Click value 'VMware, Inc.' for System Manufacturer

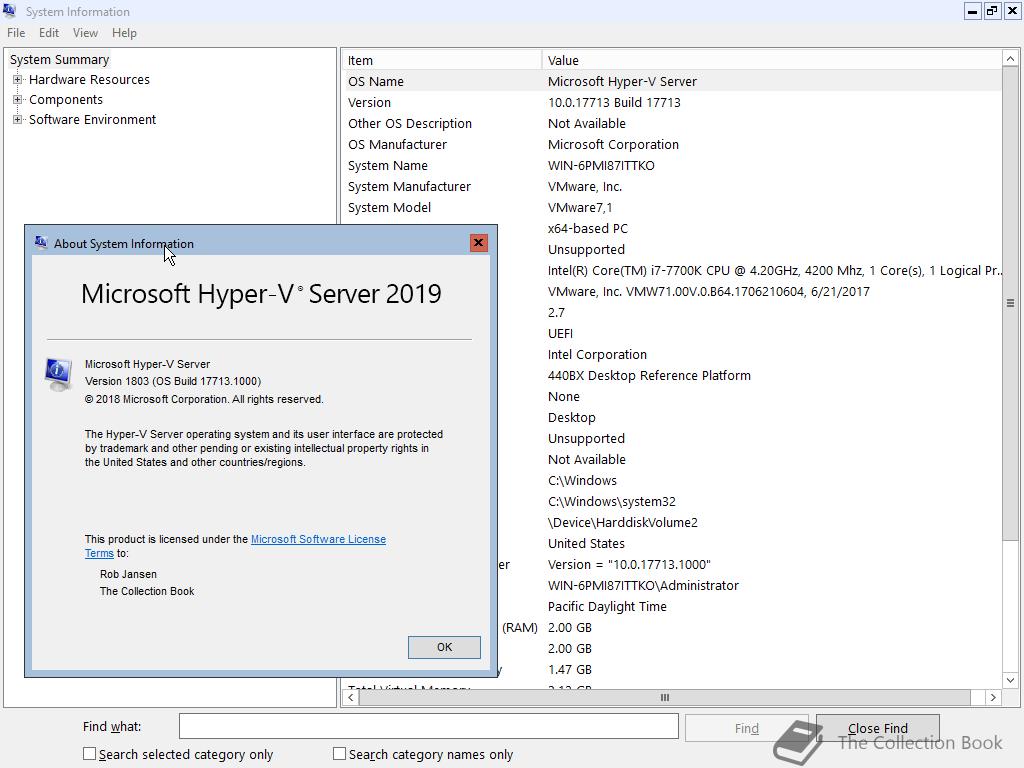click(584, 186)
